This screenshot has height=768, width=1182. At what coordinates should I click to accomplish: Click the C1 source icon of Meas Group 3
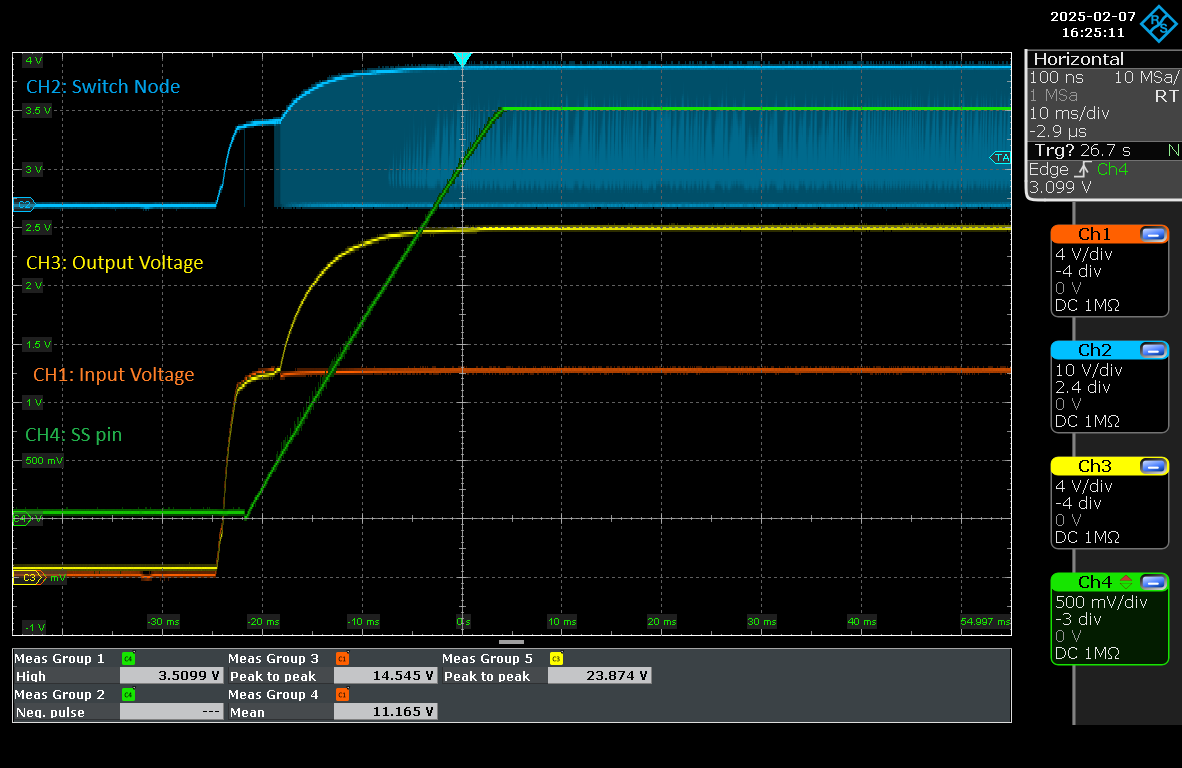point(341,658)
